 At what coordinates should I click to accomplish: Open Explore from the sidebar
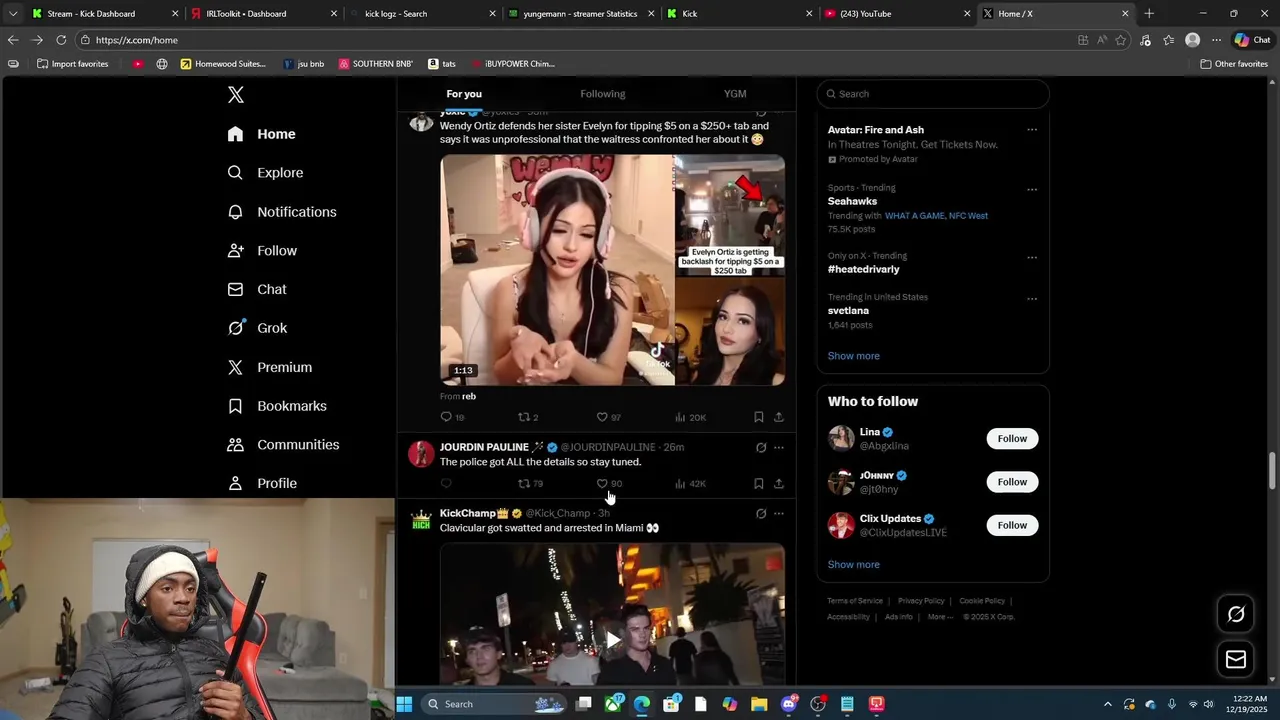click(265, 173)
